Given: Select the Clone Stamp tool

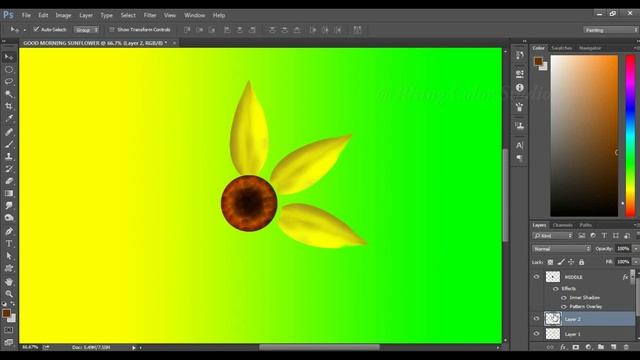Looking at the screenshot, I should click(x=9, y=156).
